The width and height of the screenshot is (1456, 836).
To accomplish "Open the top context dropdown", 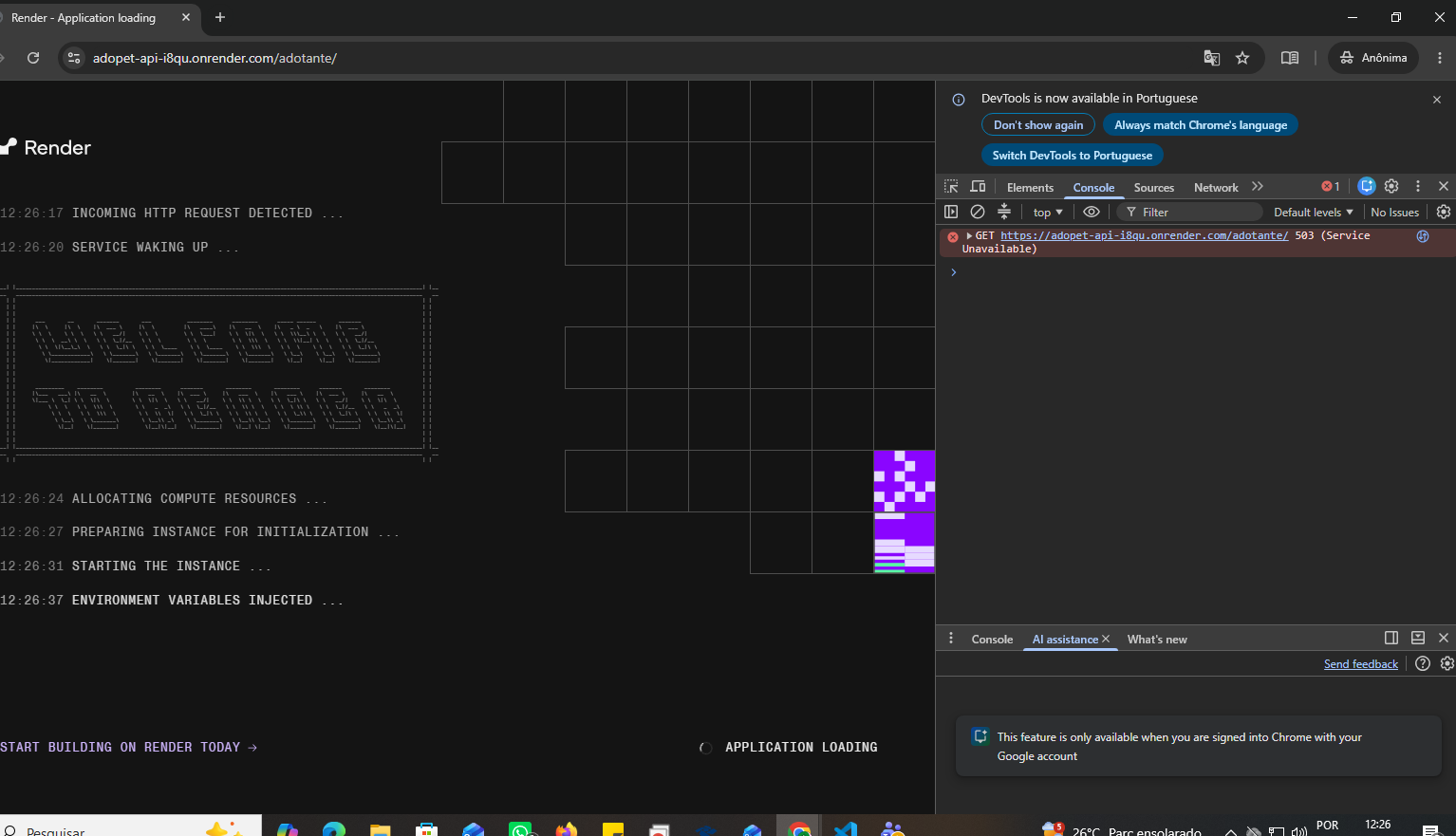I will point(1048,213).
